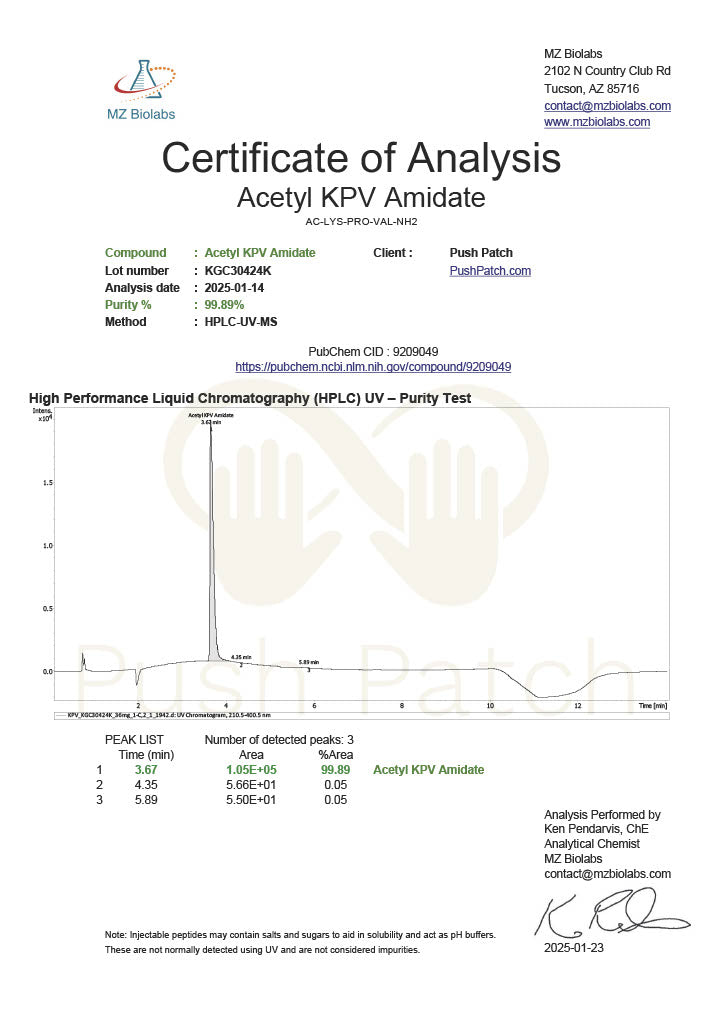Select the green Compound label
Image resolution: width=723 pixels, height=1024 pixels.
click(136, 253)
